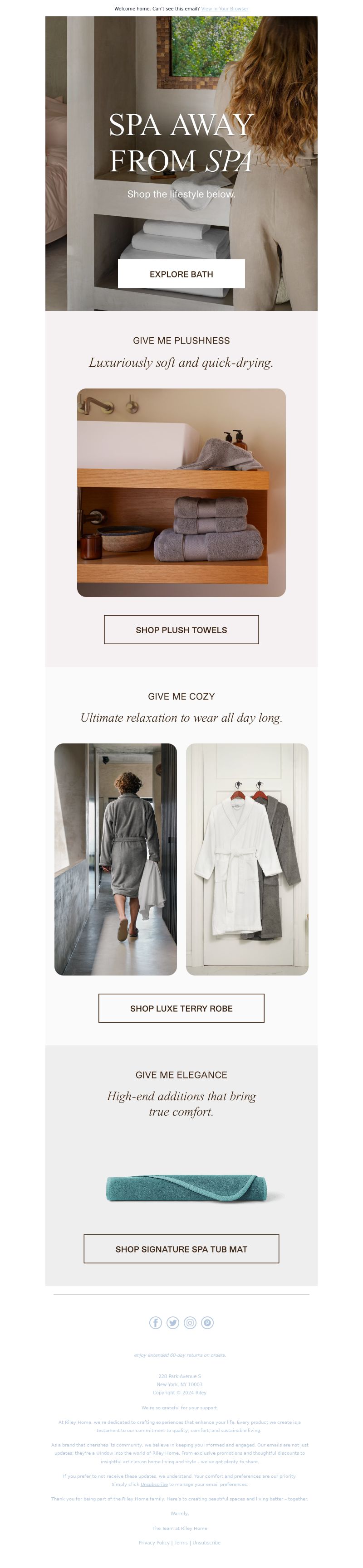Click the GIVE ME PLUSHNESS heading
Image resolution: width=363 pixels, height=1568 pixels.
click(x=181, y=340)
